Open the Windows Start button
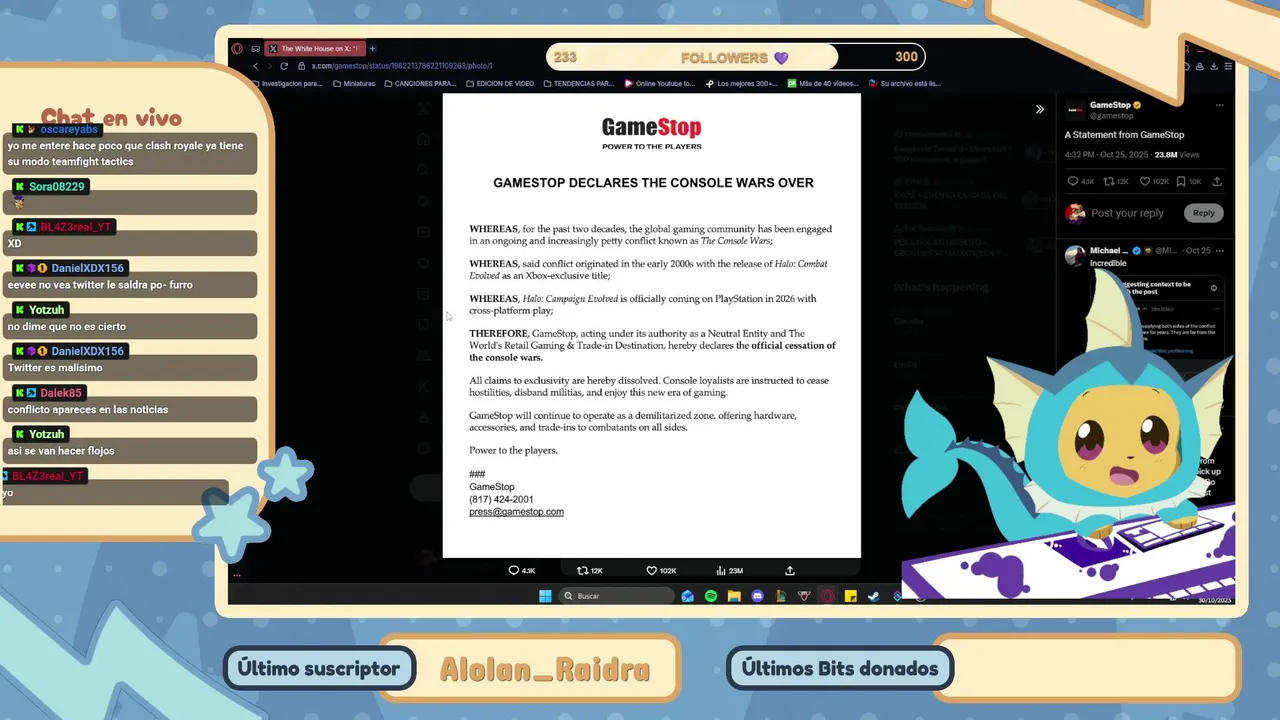This screenshot has height=720, width=1280. click(545, 596)
